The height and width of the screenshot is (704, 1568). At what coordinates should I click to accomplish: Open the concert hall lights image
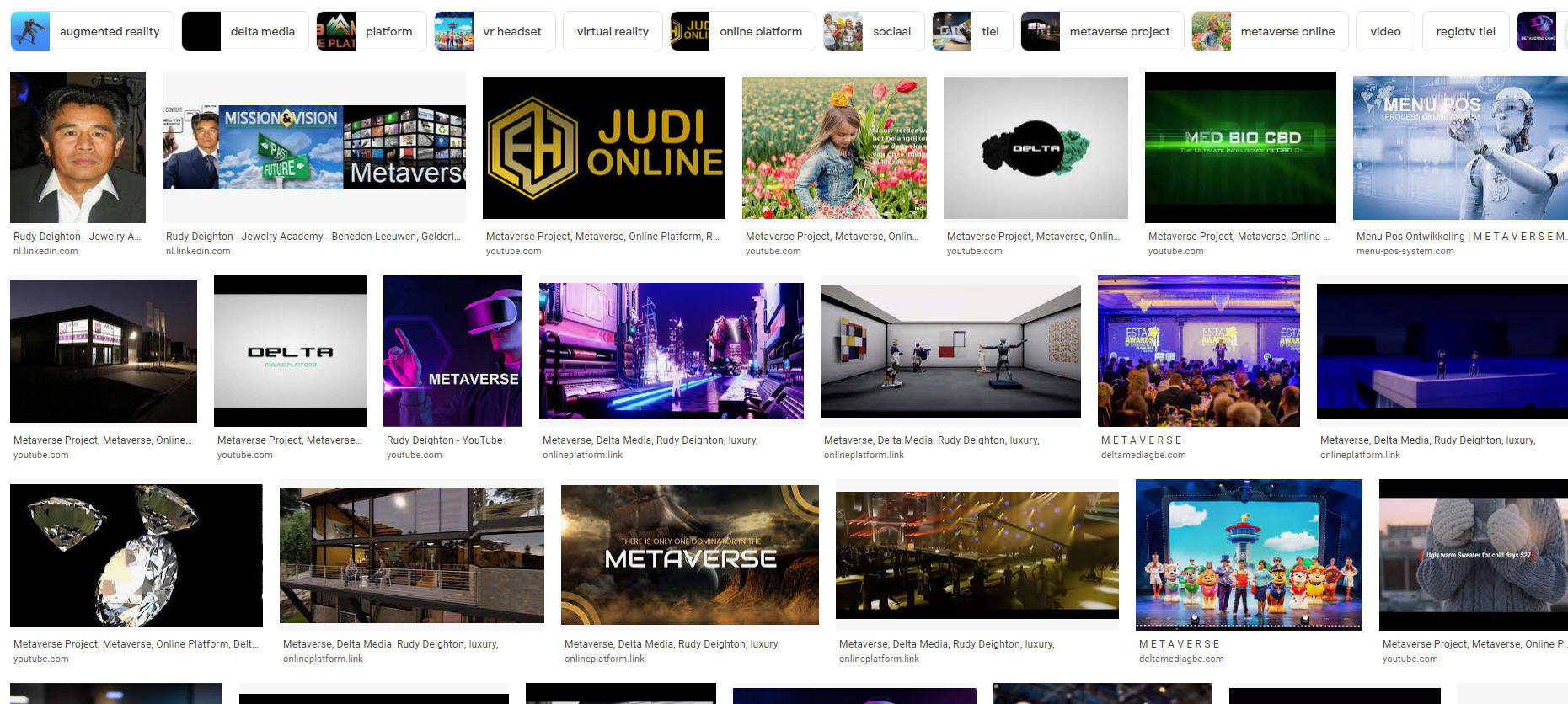click(977, 555)
